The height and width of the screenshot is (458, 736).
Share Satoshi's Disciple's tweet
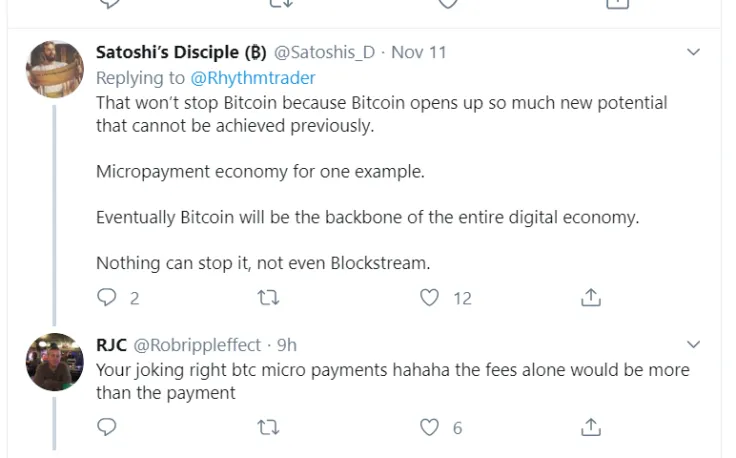click(x=591, y=297)
